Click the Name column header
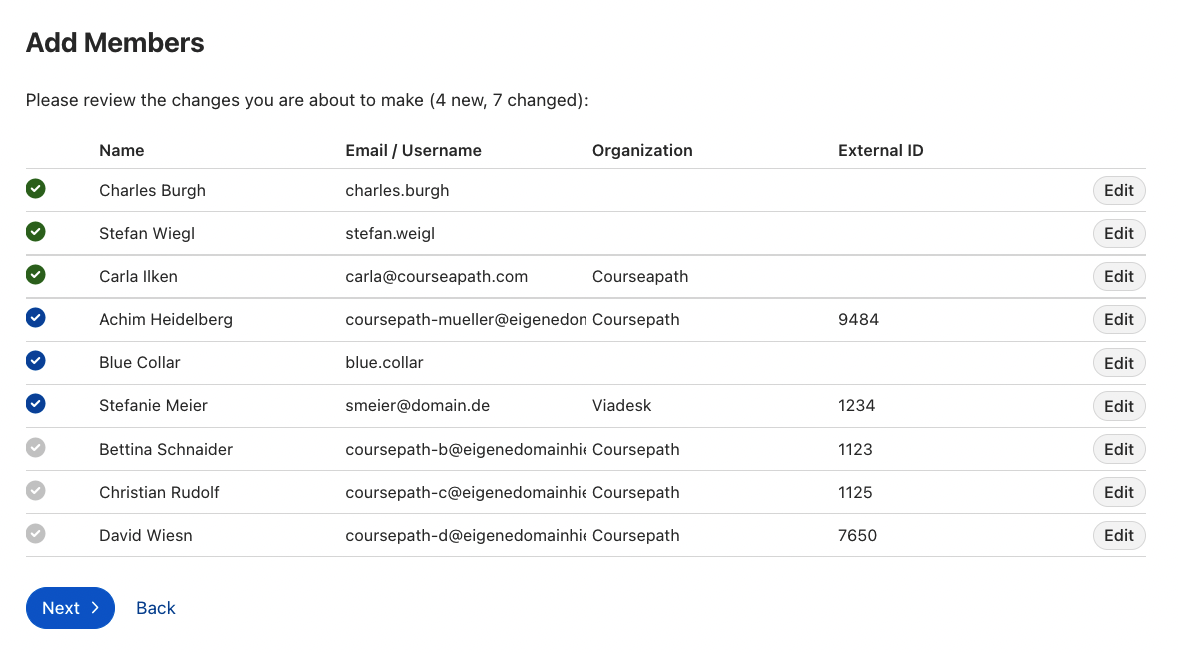Screen dimensions: 1178x653 click(x=122, y=151)
